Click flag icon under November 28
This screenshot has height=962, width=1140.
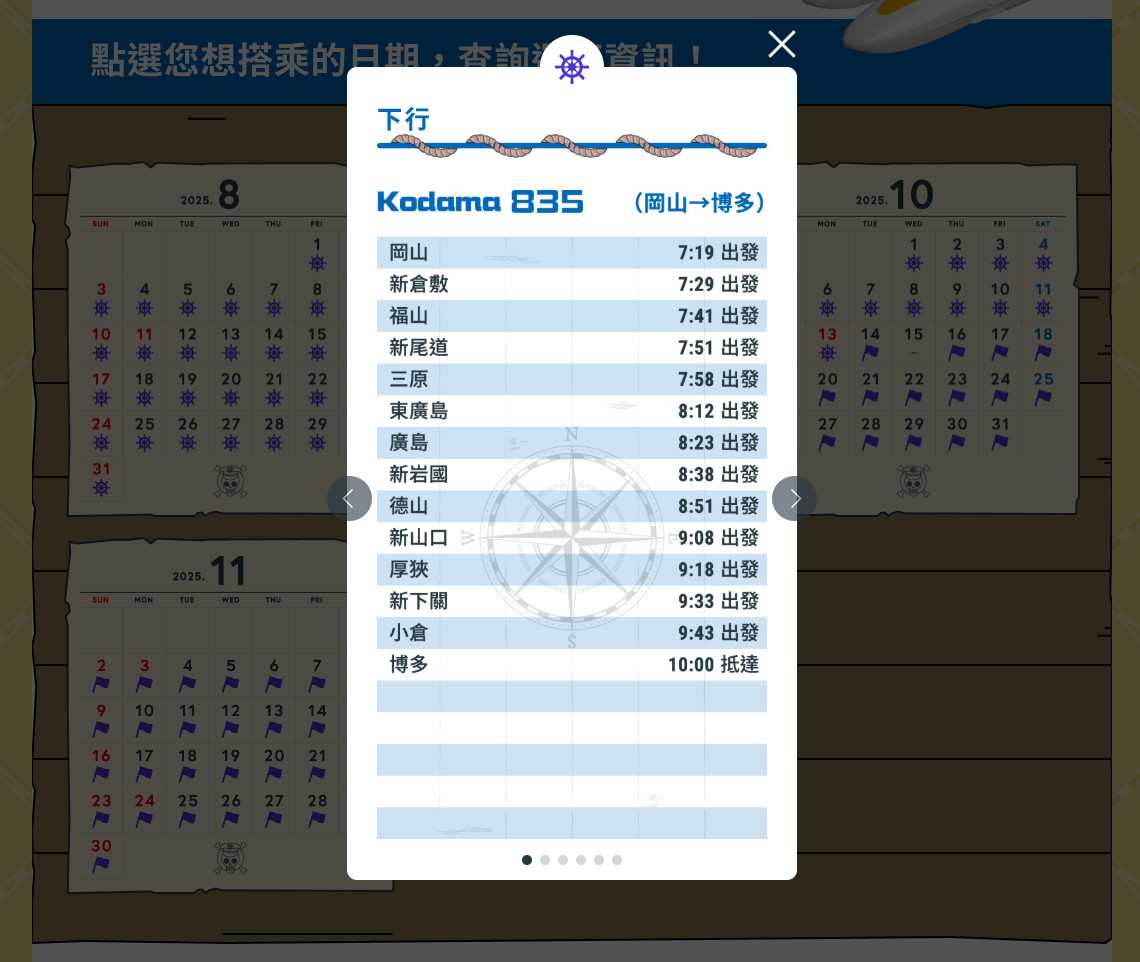click(x=317, y=819)
